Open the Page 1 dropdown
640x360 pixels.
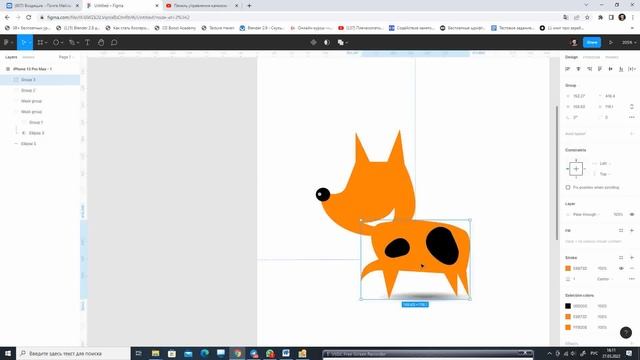66,57
